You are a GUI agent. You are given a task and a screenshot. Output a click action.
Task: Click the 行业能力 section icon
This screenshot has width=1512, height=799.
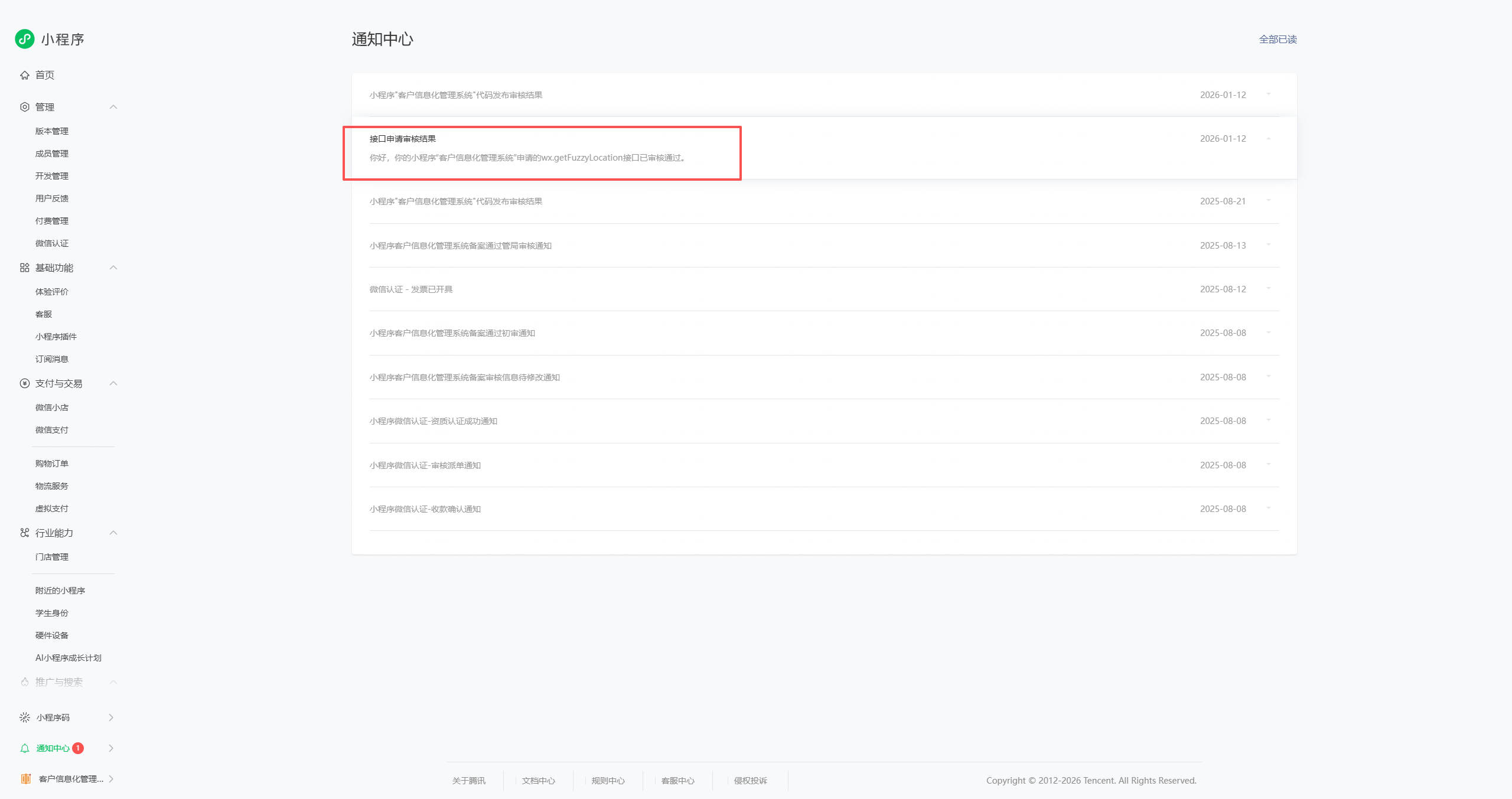(x=25, y=533)
